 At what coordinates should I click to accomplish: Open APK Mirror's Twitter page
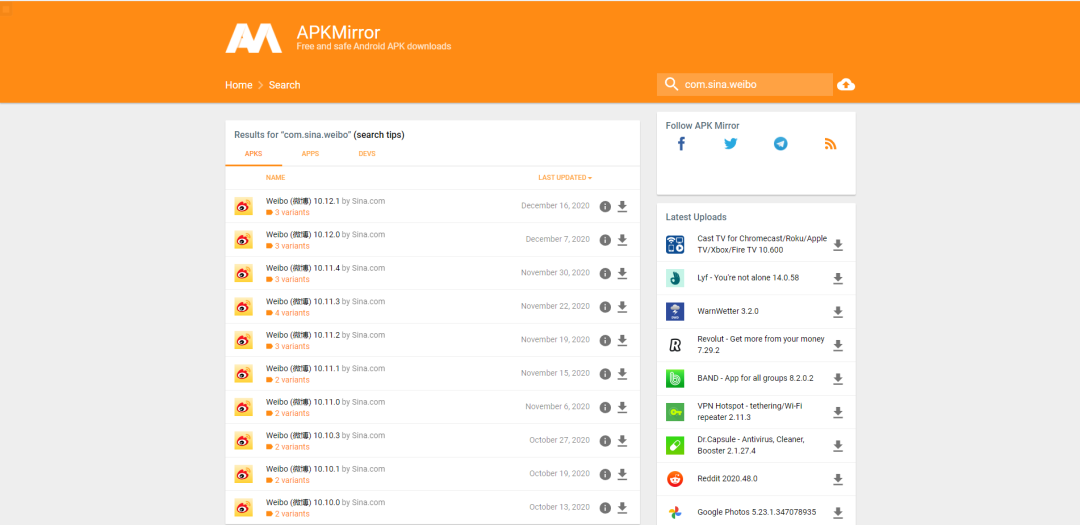(x=731, y=143)
